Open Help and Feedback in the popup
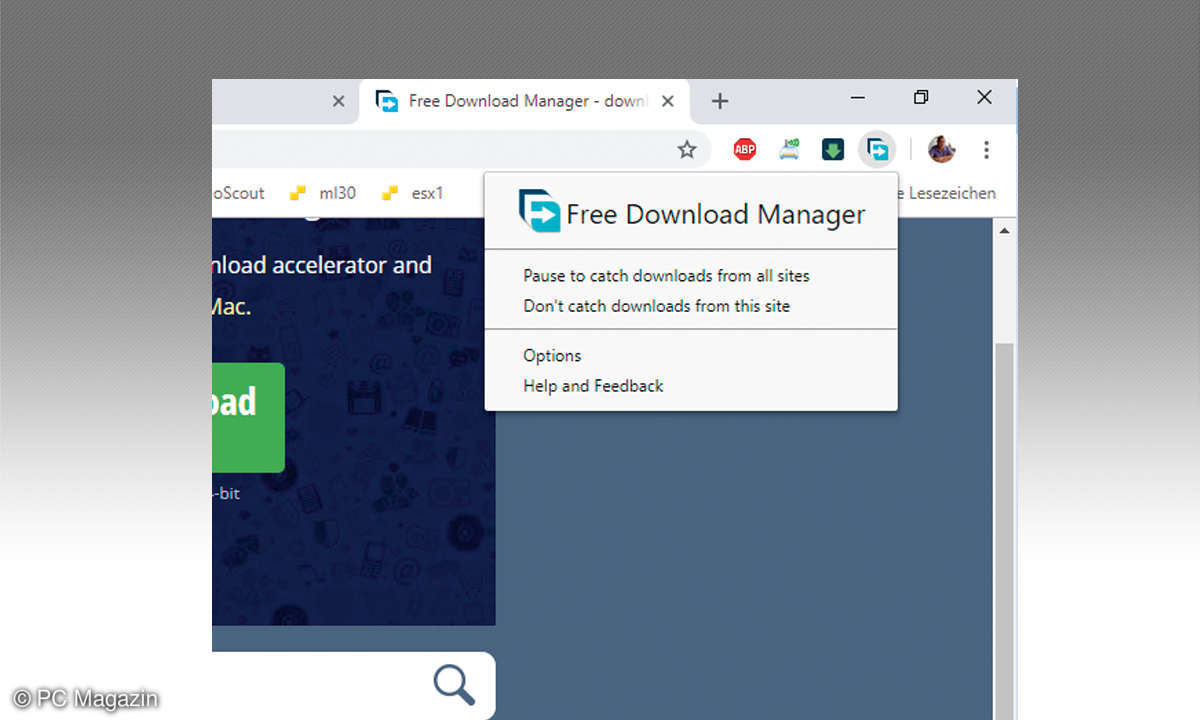Screen dimensions: 1200x720 point(593,385)
